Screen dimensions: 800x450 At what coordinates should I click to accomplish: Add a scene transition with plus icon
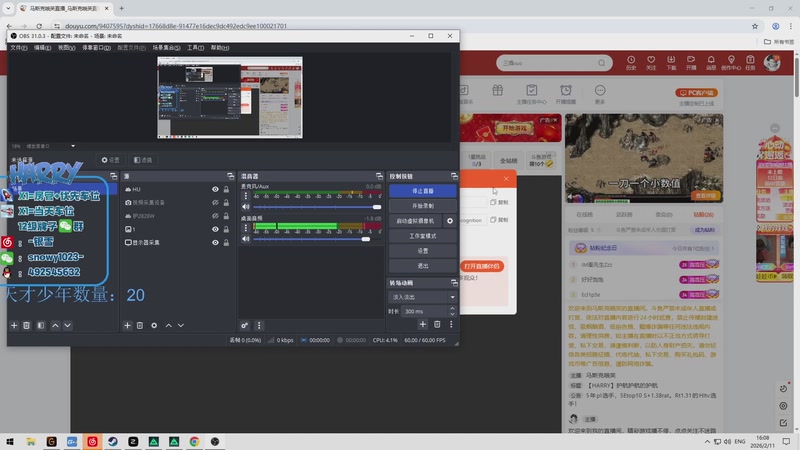[422, 324]
